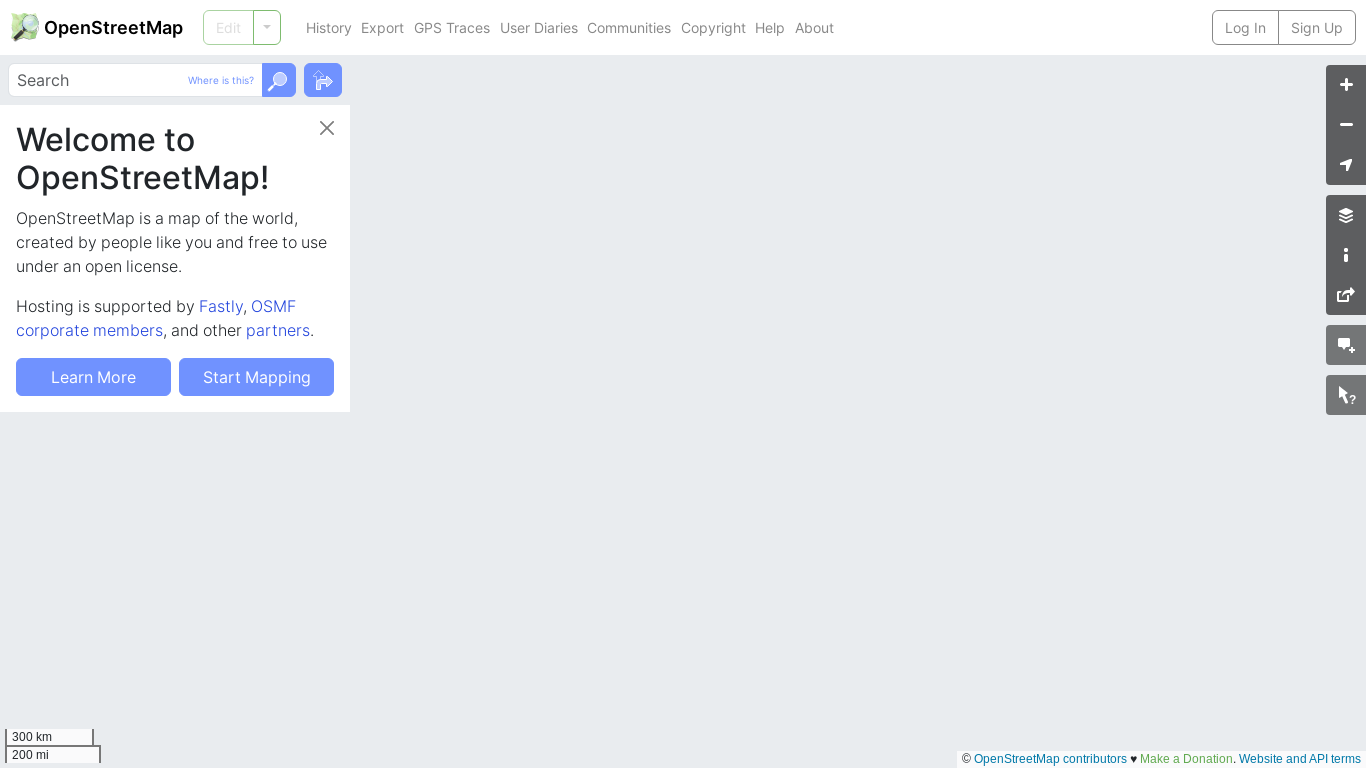Open the map Layers icon

[1346, 215]
